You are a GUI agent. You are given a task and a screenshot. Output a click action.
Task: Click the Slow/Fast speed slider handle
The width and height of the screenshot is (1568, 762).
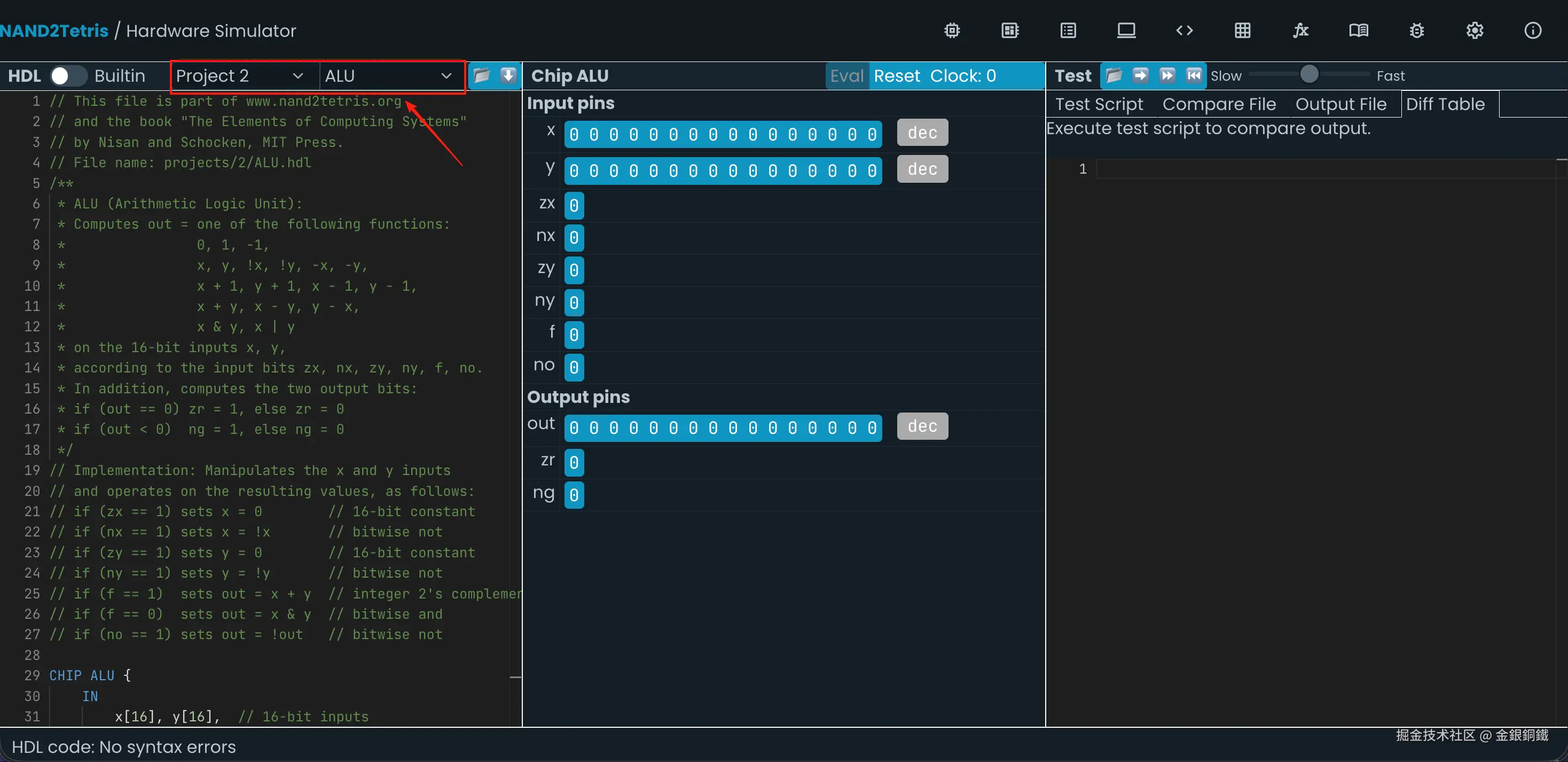[1308, 74]
